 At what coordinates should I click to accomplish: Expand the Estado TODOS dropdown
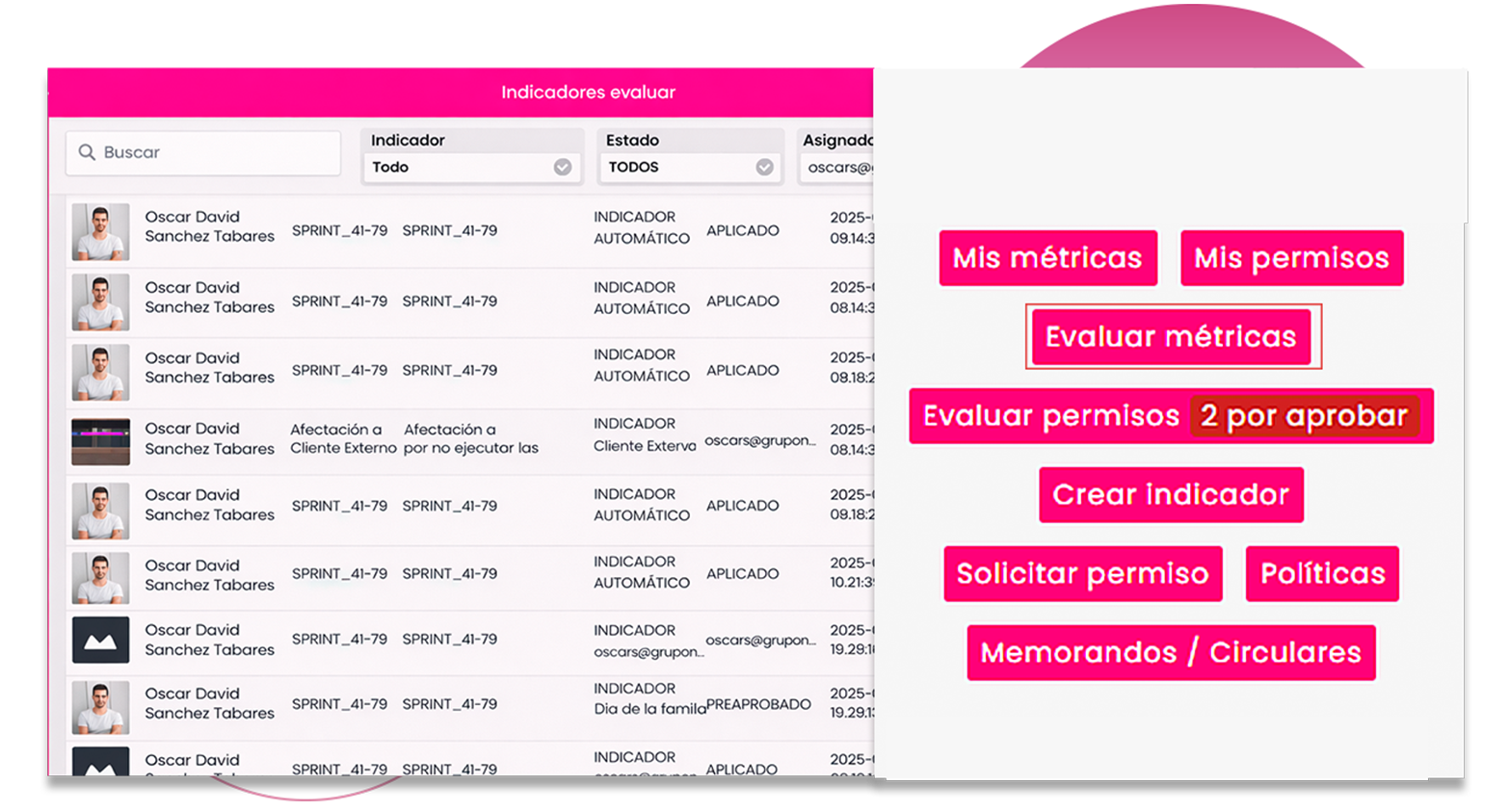point(764,168)
